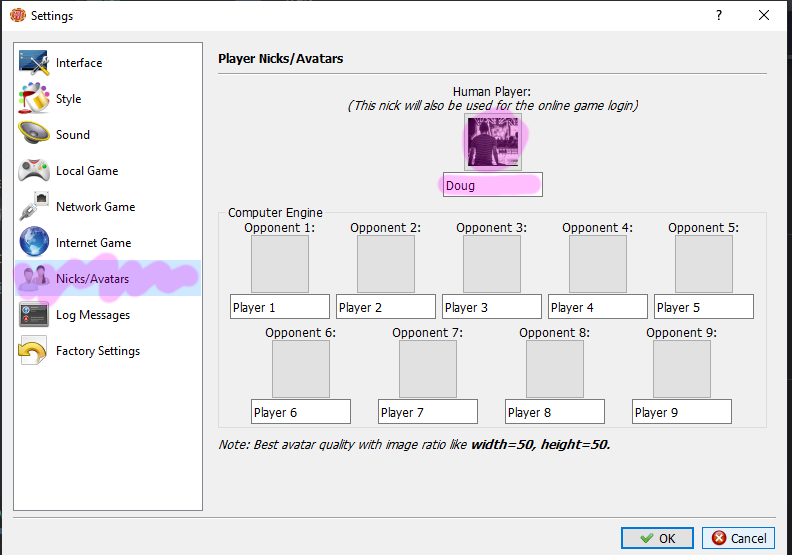Open the Log Messages icon
This screenshot has height=555, width=792.
[x=34, y=315]
